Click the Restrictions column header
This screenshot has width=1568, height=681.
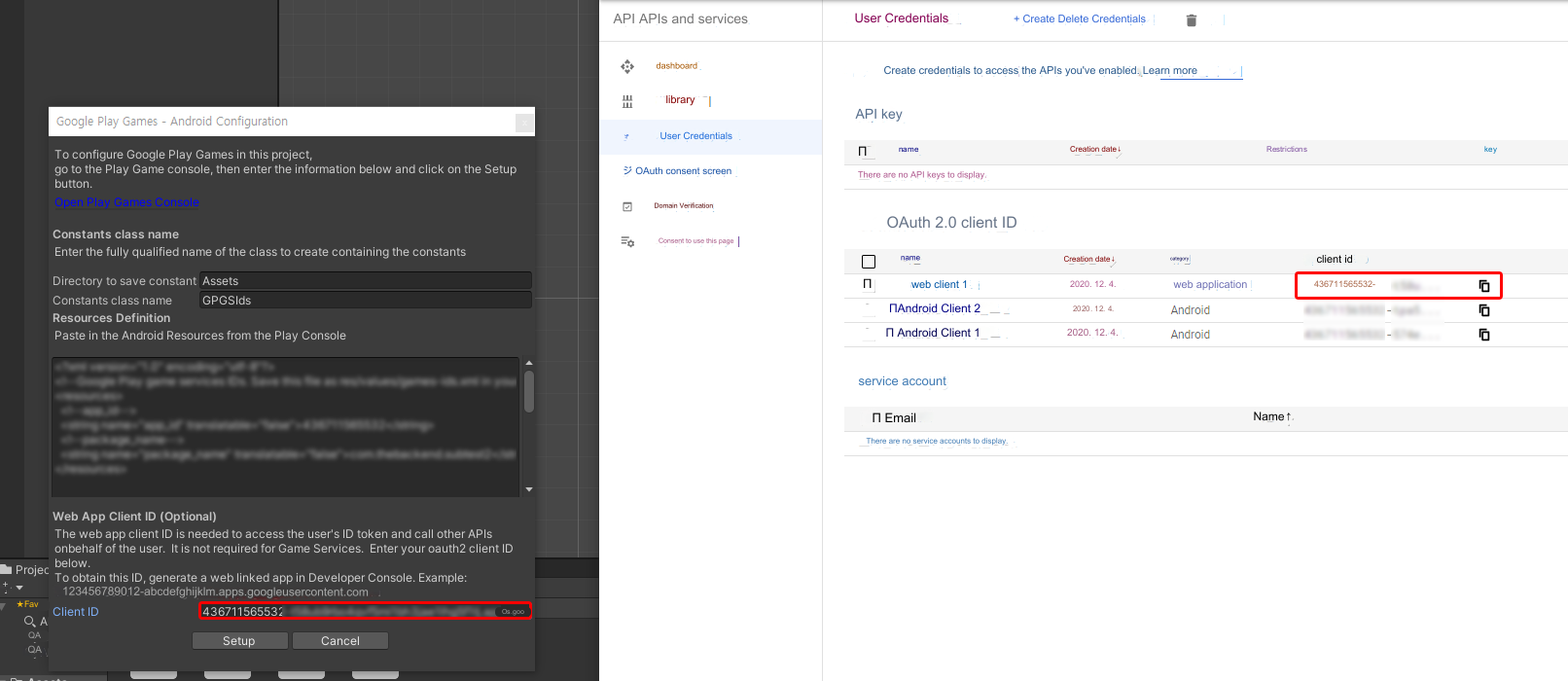1287,149
